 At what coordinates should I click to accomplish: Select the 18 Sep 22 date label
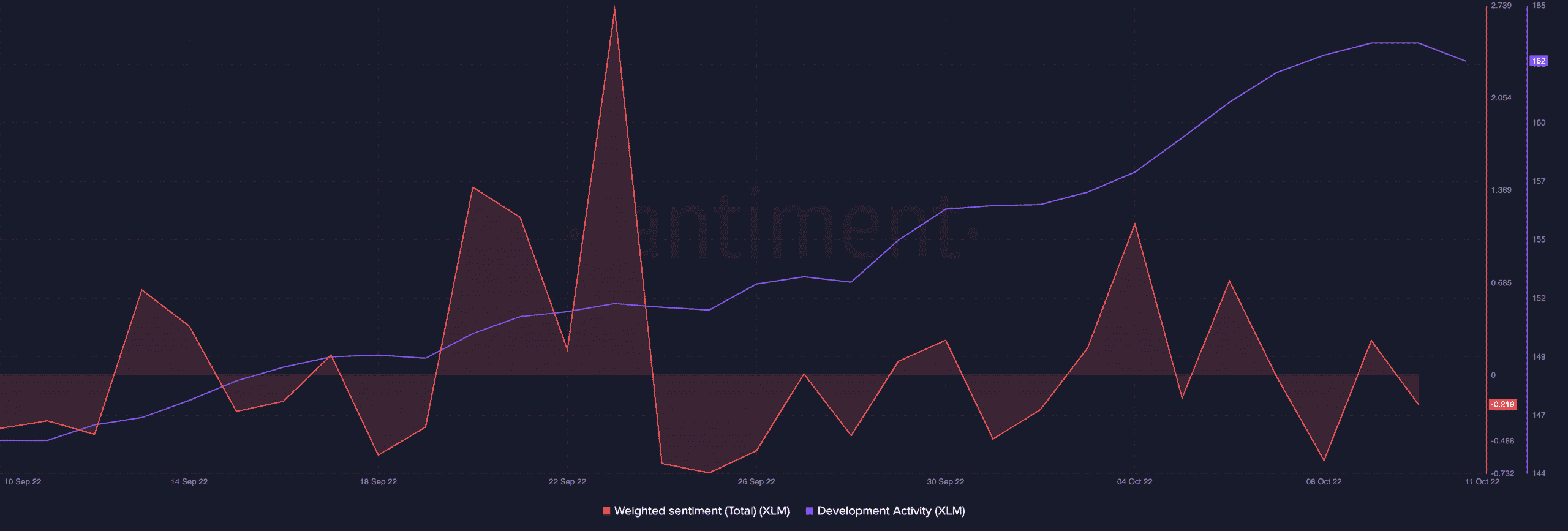[x=378, y=481]
